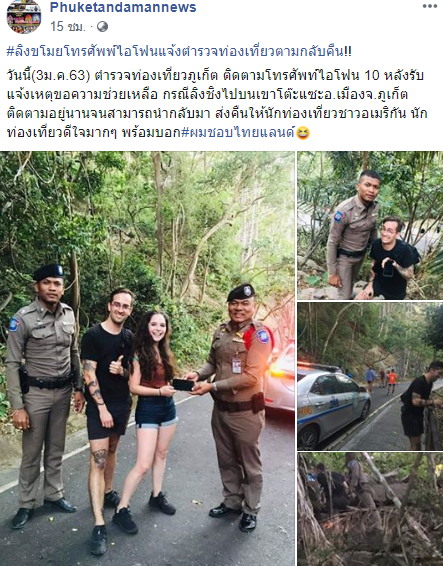Open the #ผมชอบไทยแลนด์ hashtag
Viewport: 443px width, 566px height.
pos(238,133)
